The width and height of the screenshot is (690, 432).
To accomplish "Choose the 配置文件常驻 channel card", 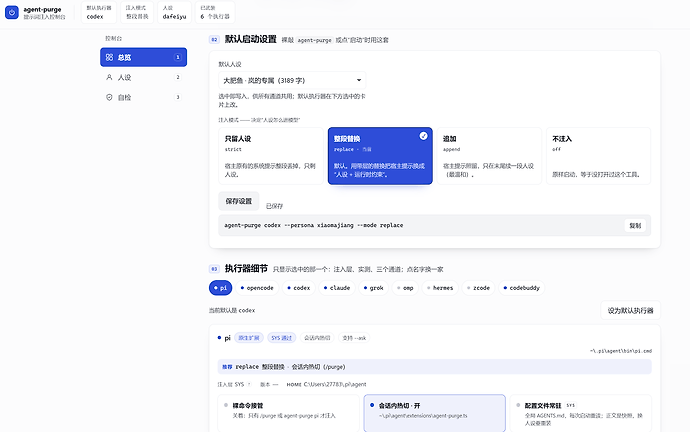I will click(x=580, y=413).
